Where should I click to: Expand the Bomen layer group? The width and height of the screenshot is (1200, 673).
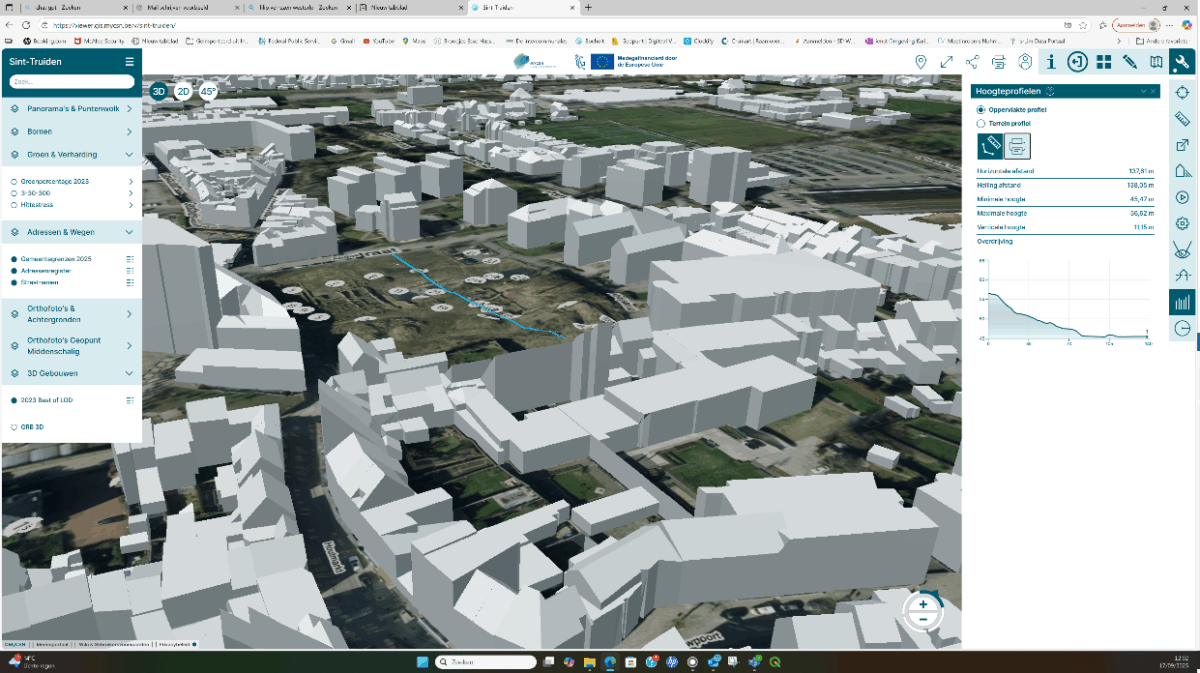(129, 132)
